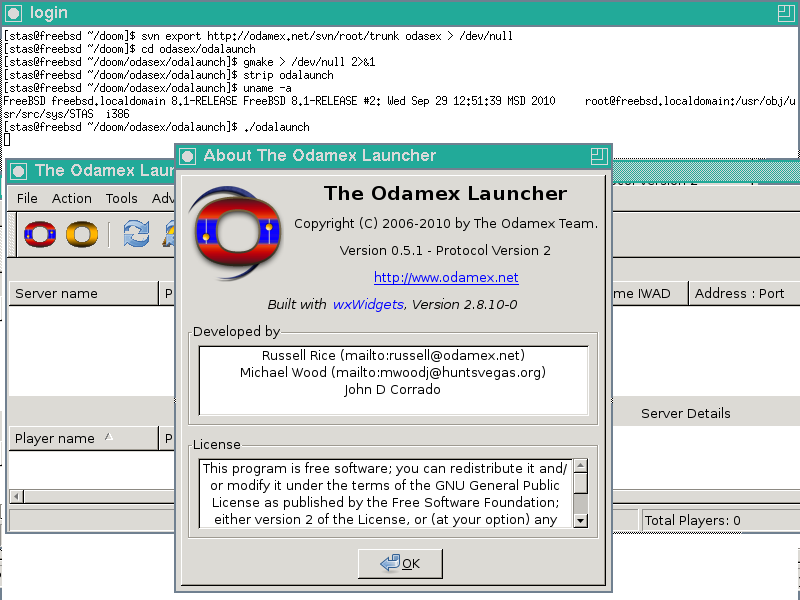This screenshot has width=800, height=600.
Task: Open the Tools menu
Action: [122, 198]
